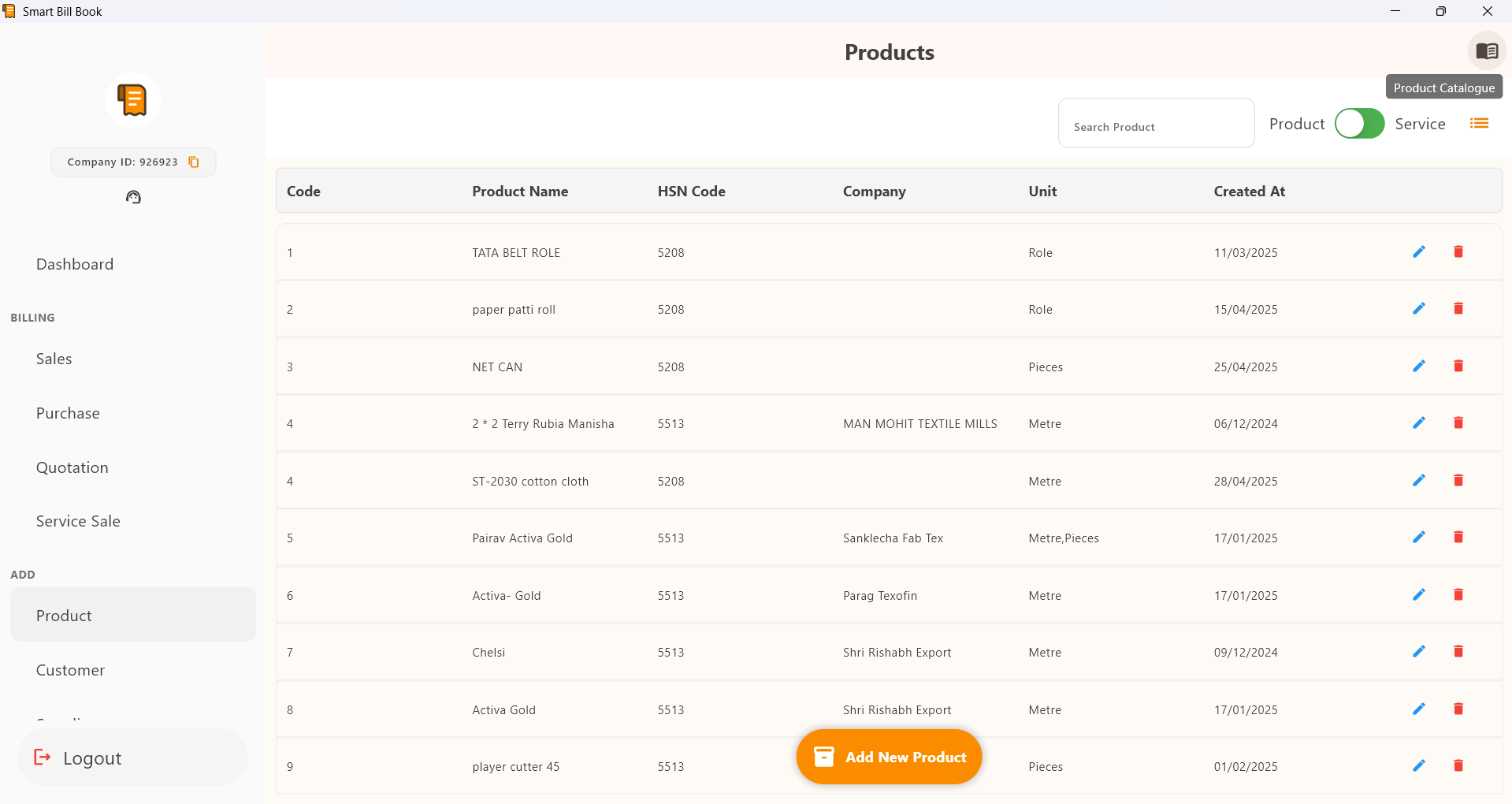The height and width of the screenshot is (804, 1512).
Task: Delete the paper patti roll product
Action: (1458, 309)
